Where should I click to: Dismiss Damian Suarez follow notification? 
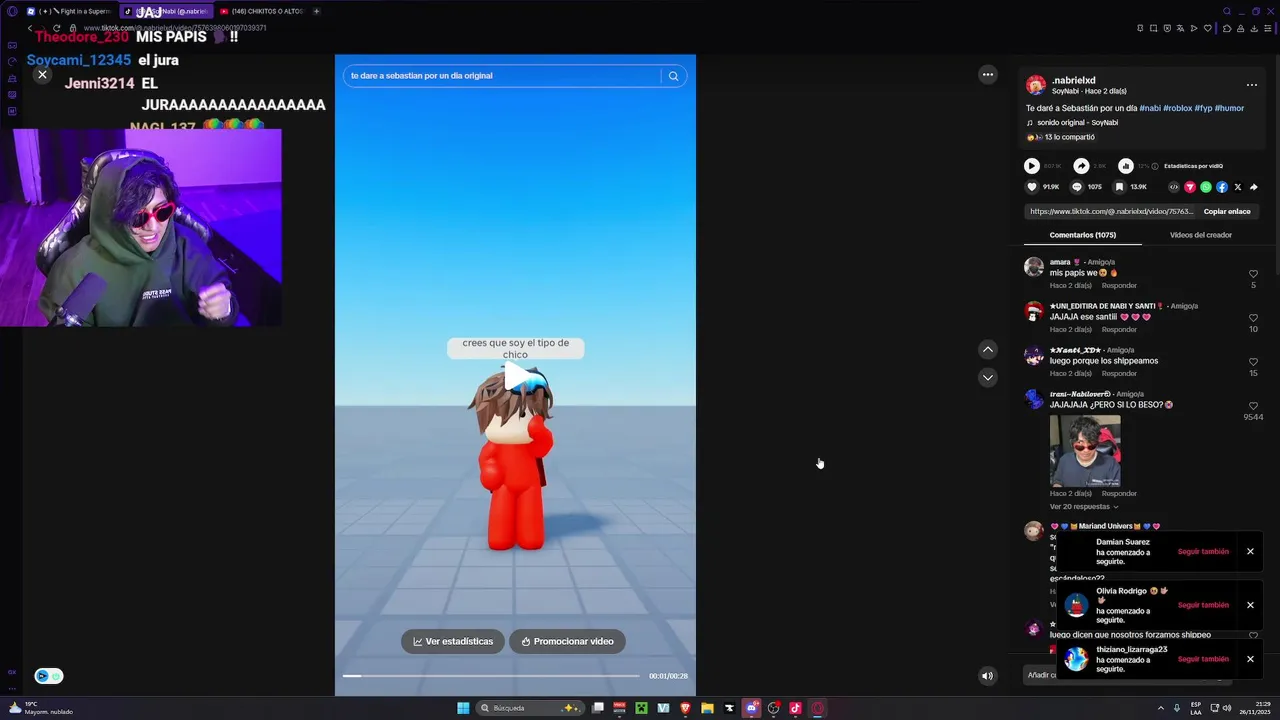1250,552
